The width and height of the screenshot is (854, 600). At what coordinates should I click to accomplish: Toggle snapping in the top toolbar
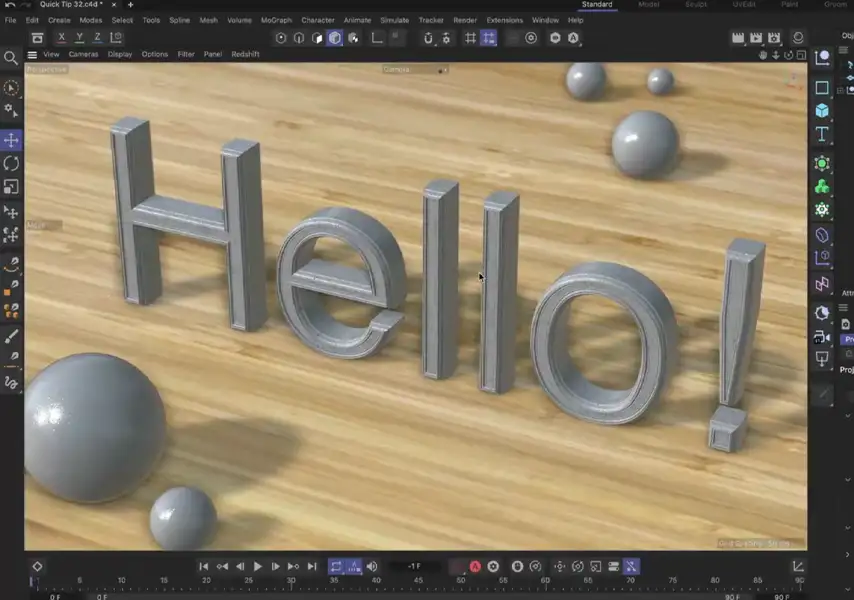coord(429,38)
